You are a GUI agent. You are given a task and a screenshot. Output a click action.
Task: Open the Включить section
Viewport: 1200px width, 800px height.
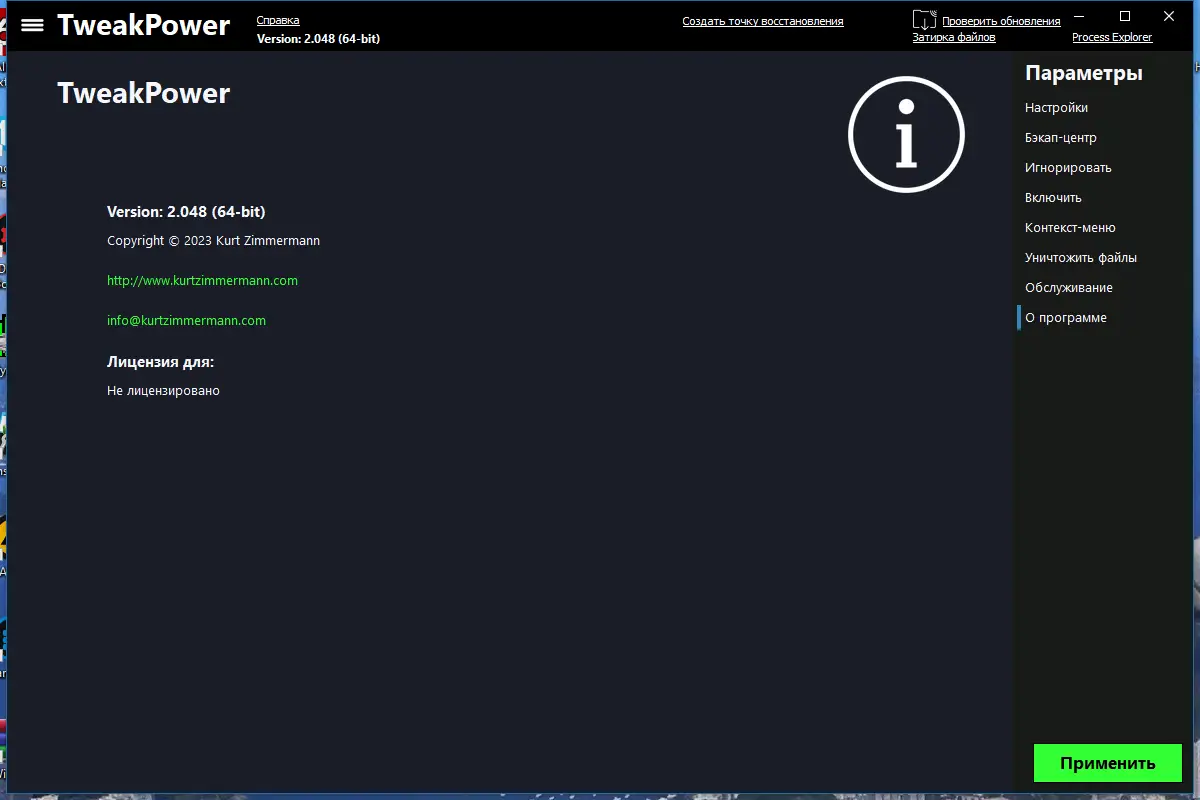click(1053, 198)
